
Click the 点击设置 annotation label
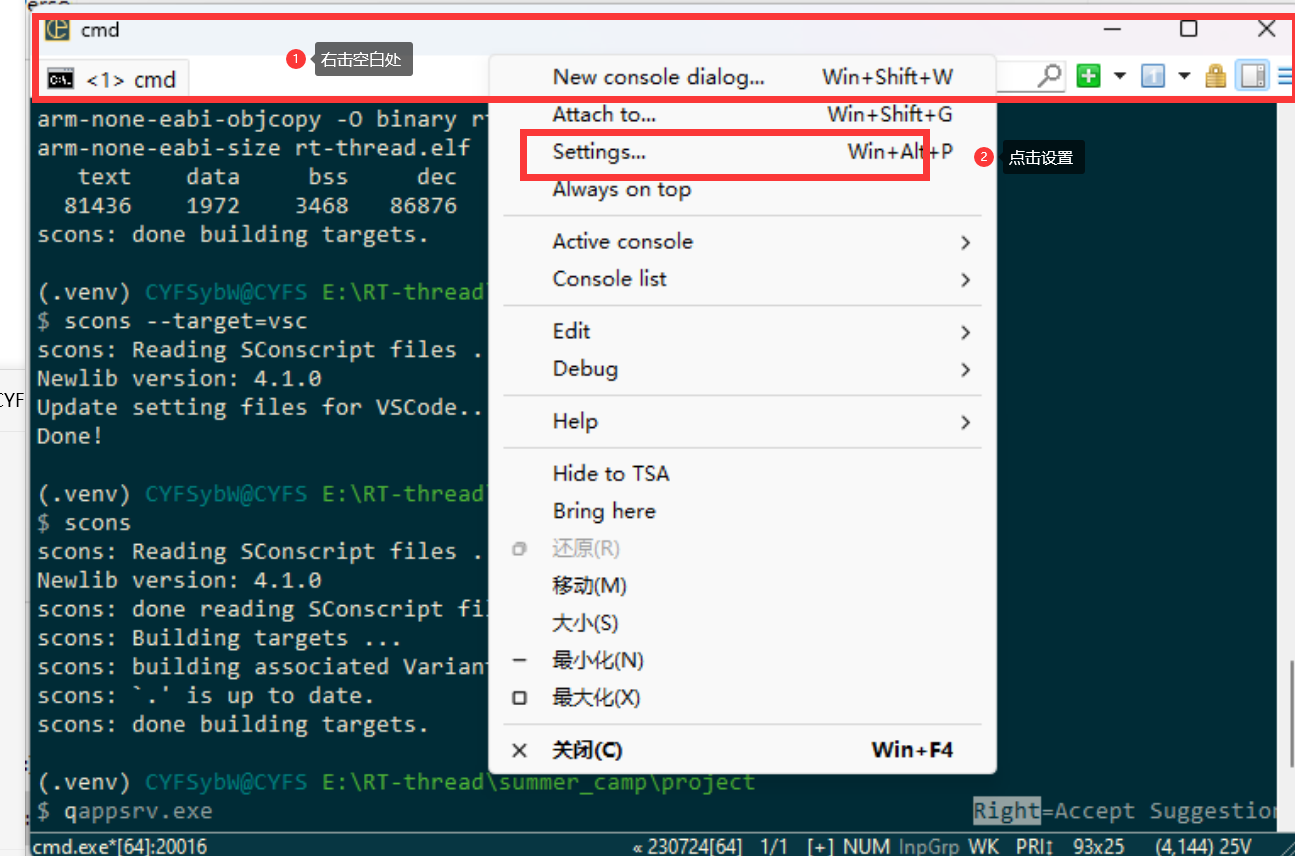[x=1043, y=157]
